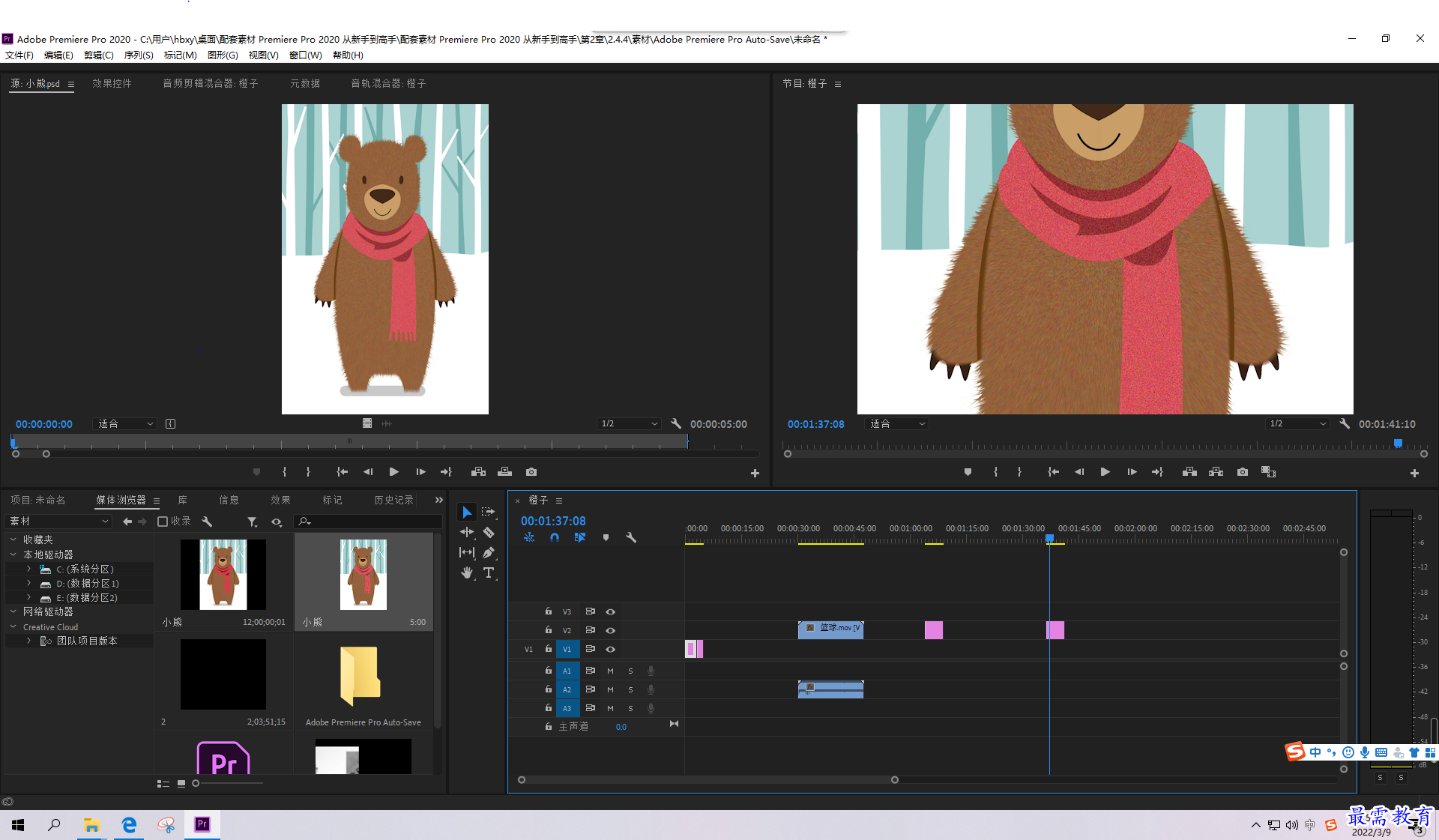
Task: Open comparison view in program monitor
Action: (1268, 472)
